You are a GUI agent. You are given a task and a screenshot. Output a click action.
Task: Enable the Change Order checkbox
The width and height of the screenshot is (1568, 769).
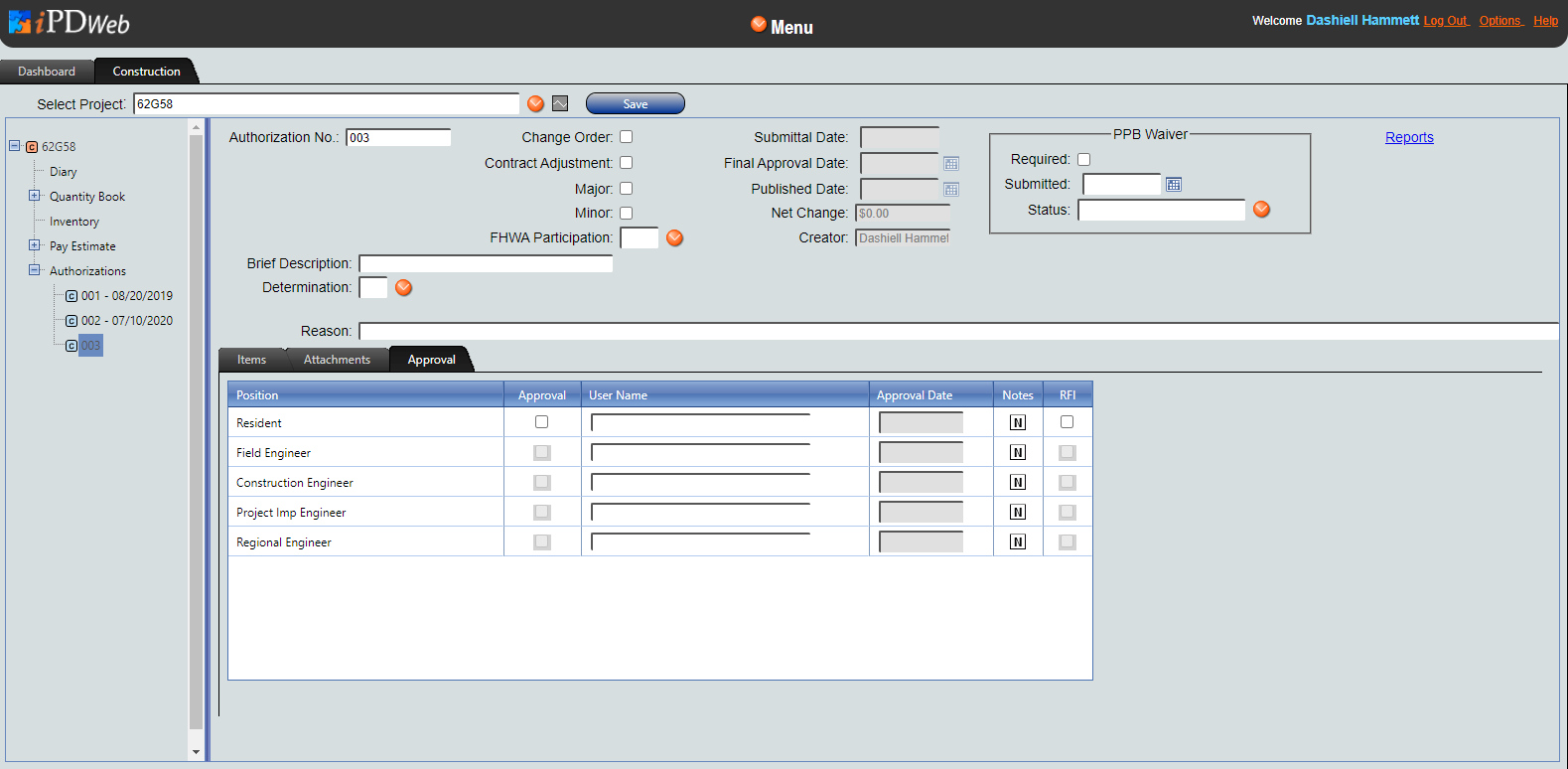point(627,137)
